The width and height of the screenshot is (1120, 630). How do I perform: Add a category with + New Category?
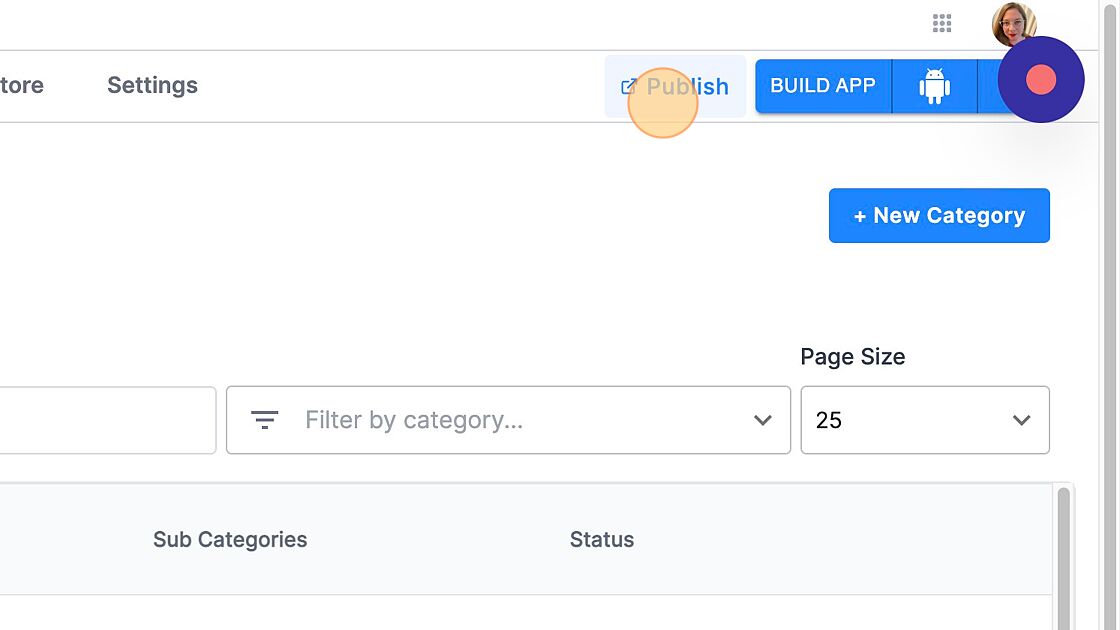939,216
